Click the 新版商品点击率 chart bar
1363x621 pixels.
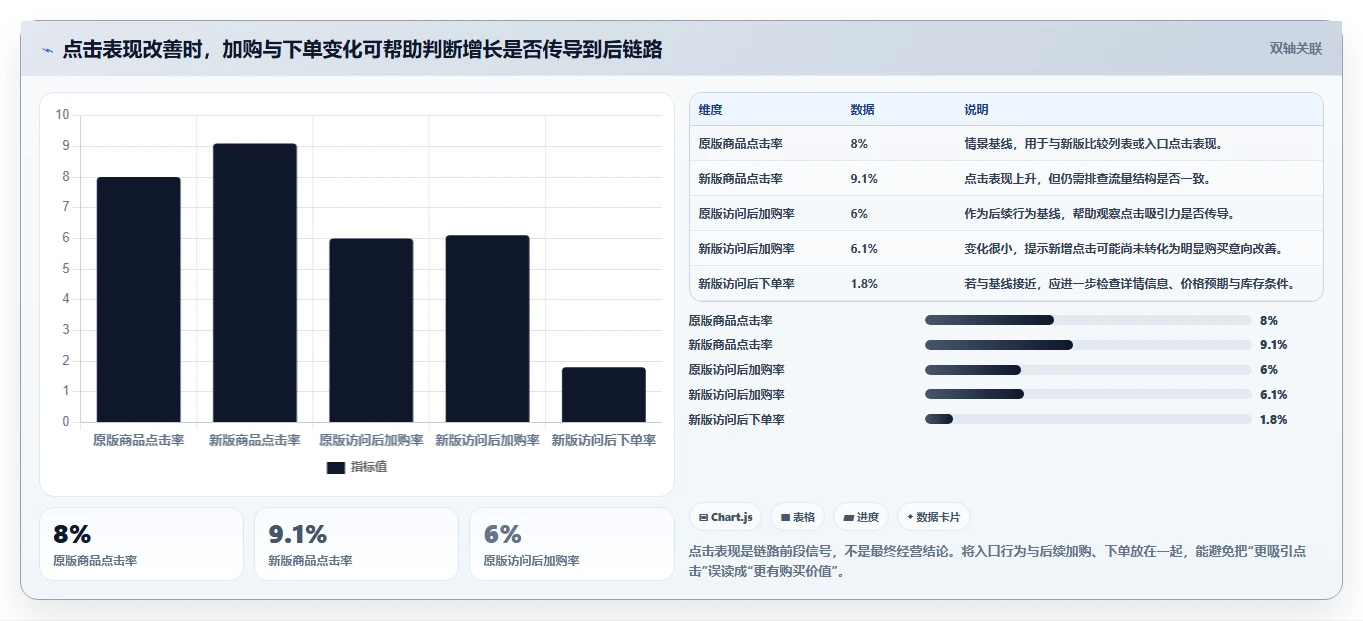[255, 283]
